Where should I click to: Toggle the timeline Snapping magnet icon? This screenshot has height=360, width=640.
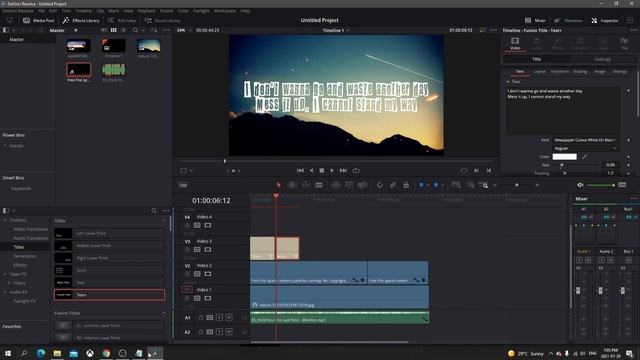pyautogui.click(x=379, y=185)
